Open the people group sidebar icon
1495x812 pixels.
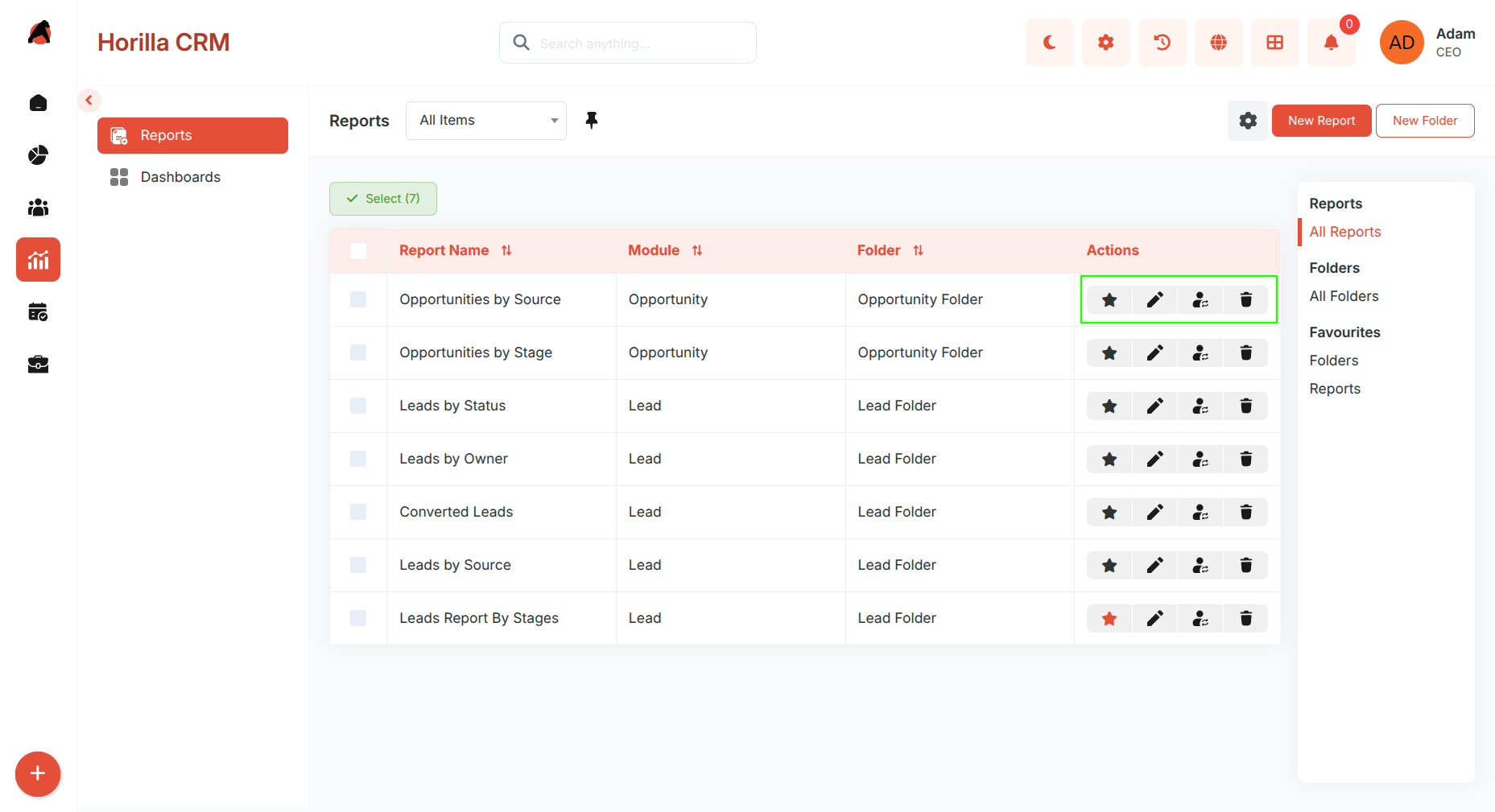[38, 208]
